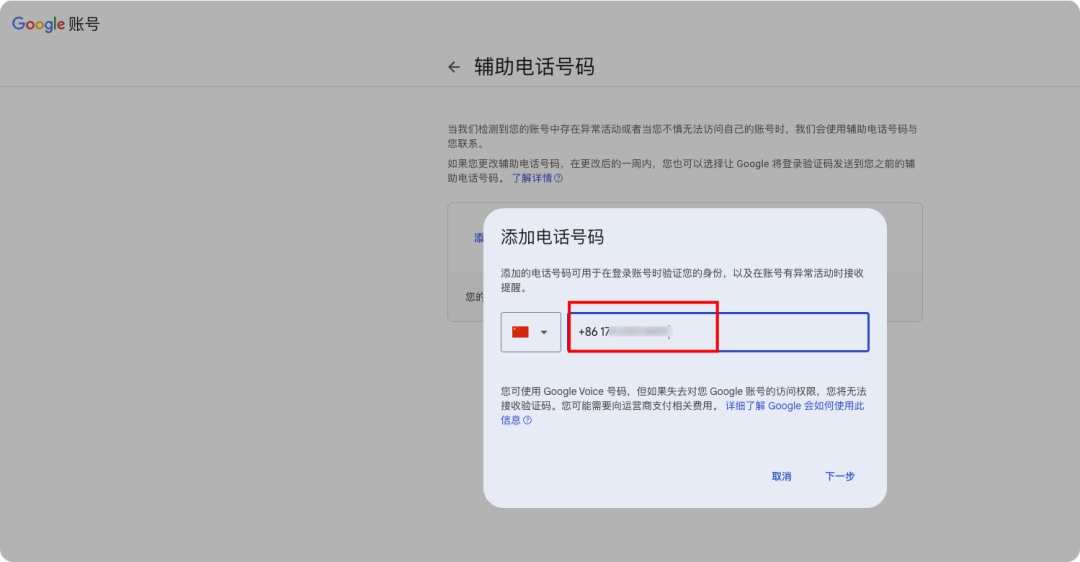Open the 了解详情 link on background page
The image size is (1080, 562).
click(x=537, y=178)
